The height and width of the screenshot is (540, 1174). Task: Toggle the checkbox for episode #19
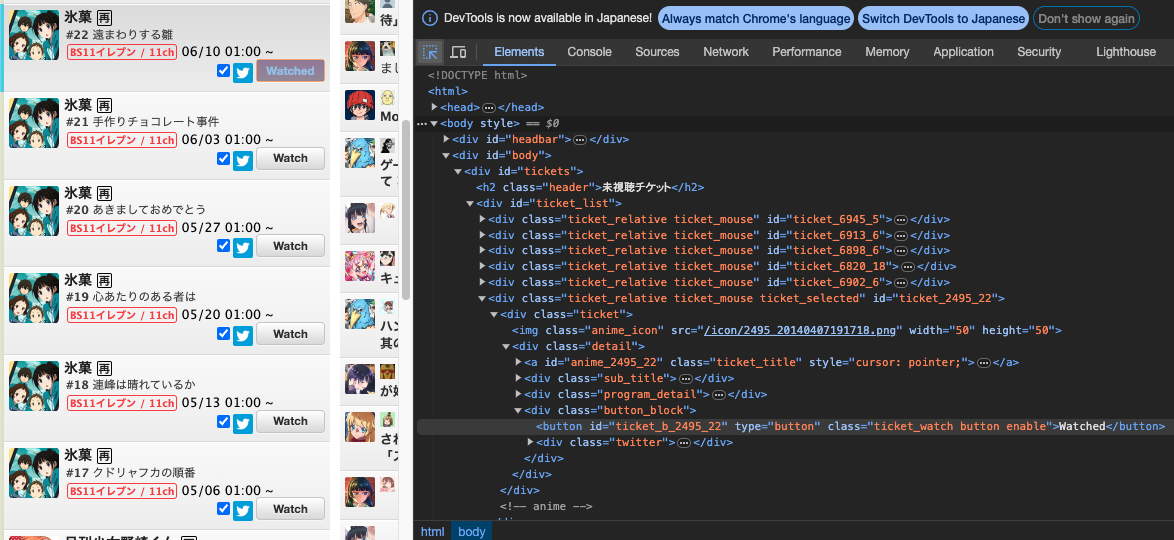[223, 333]
